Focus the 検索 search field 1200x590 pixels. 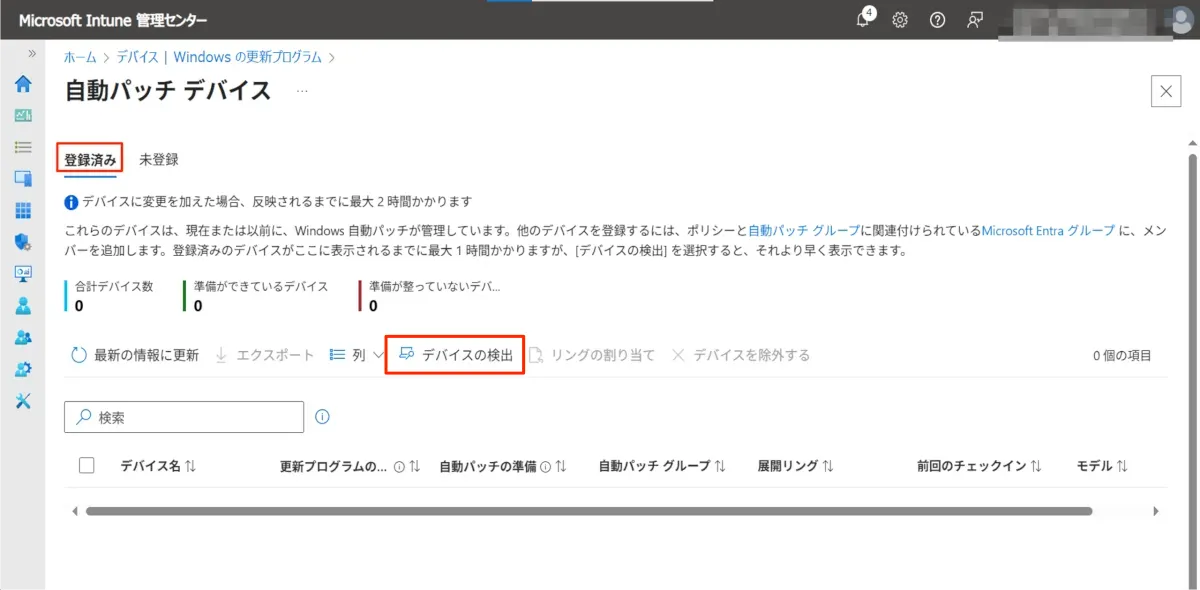[184, 417]
